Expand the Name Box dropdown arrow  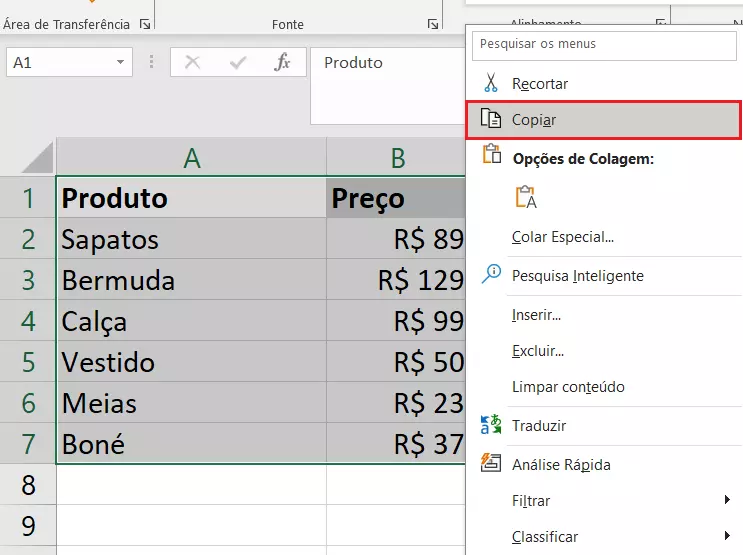(121, 63)
